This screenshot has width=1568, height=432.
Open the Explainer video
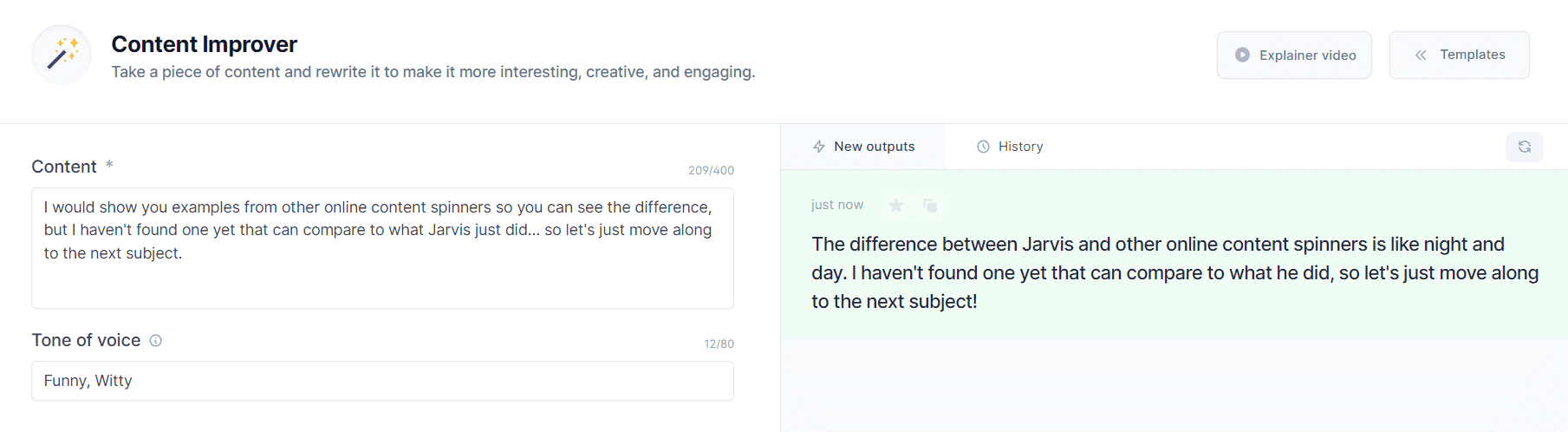[x=1294, y=55]
